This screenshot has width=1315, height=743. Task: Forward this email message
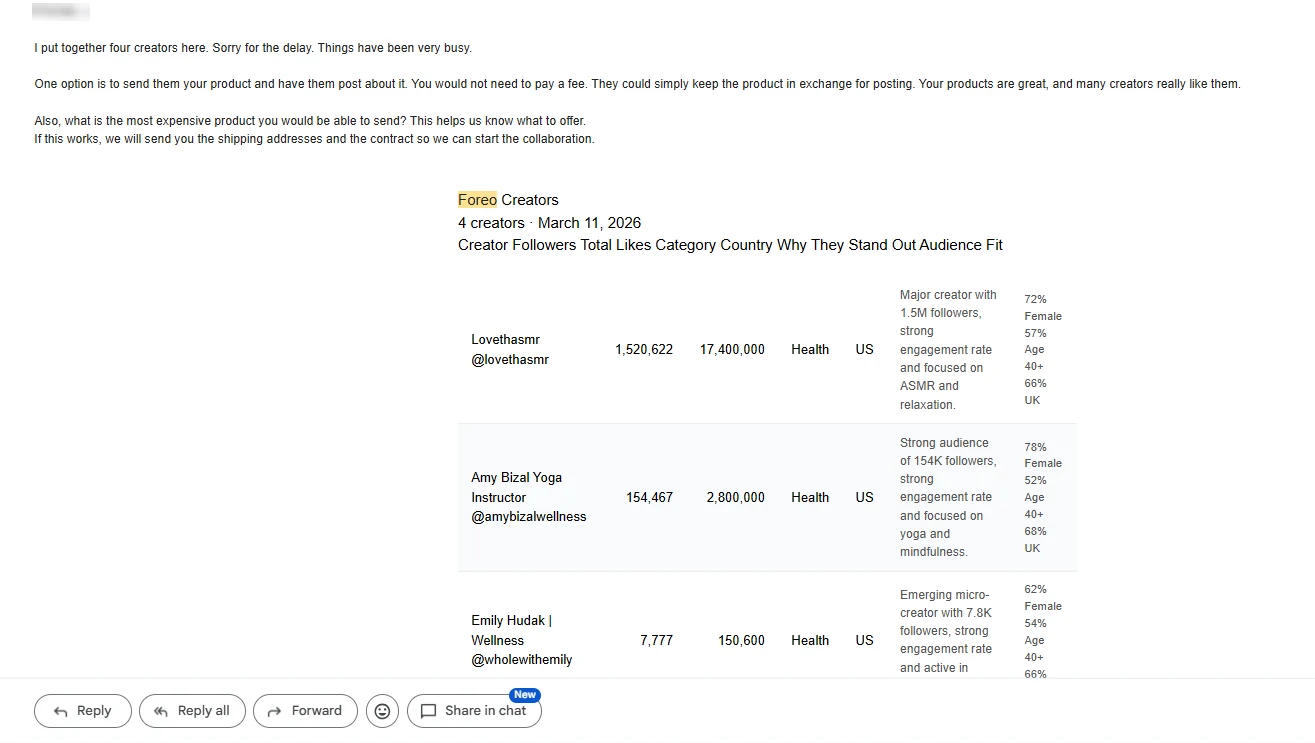pos(305,711)
